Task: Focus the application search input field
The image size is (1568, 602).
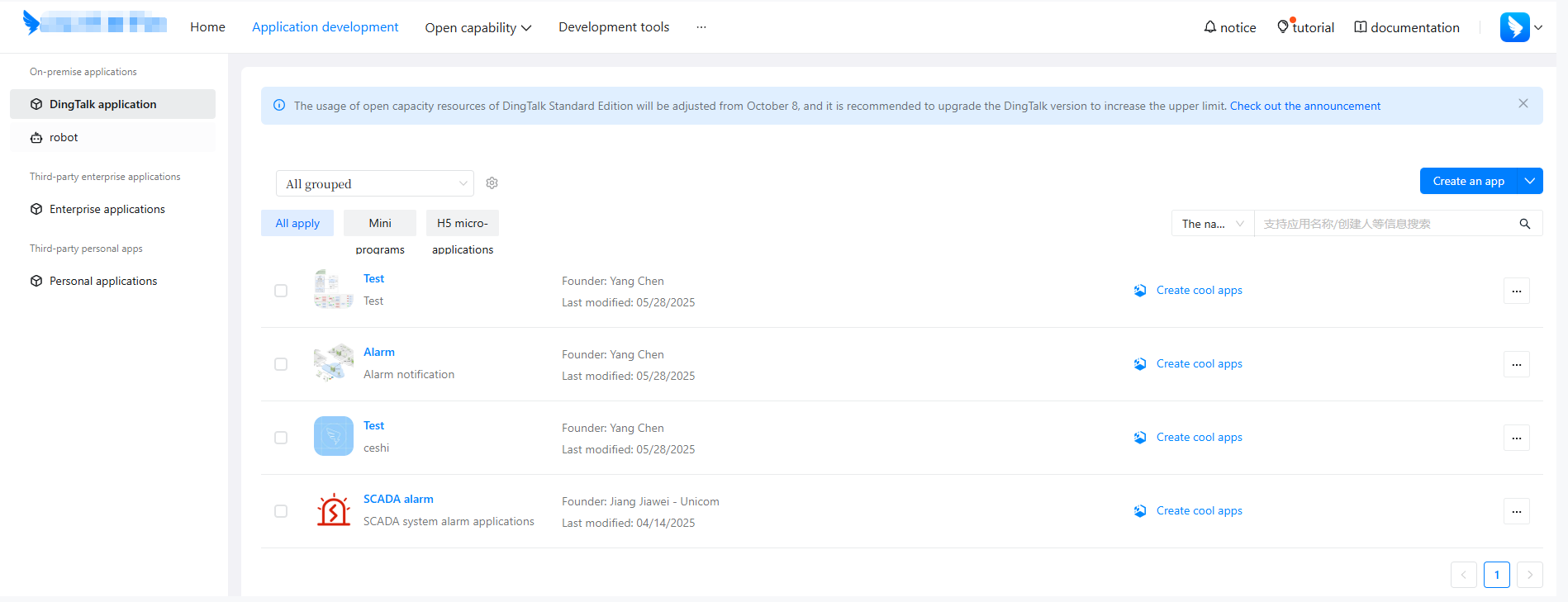Action: (1384, 224)
